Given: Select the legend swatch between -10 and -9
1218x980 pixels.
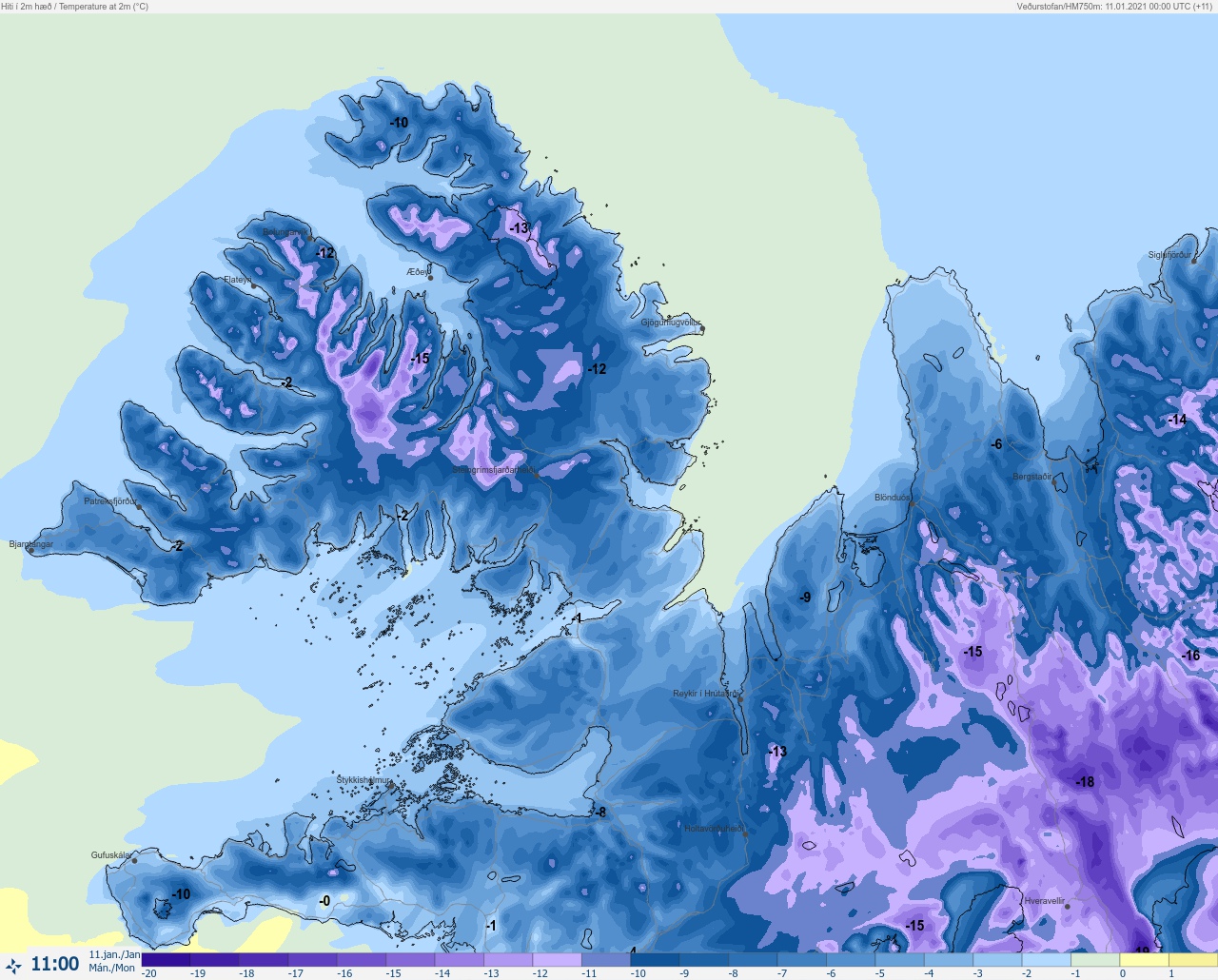Looking at the screenshot, I should pyautogui.click(x=656, y=960).
